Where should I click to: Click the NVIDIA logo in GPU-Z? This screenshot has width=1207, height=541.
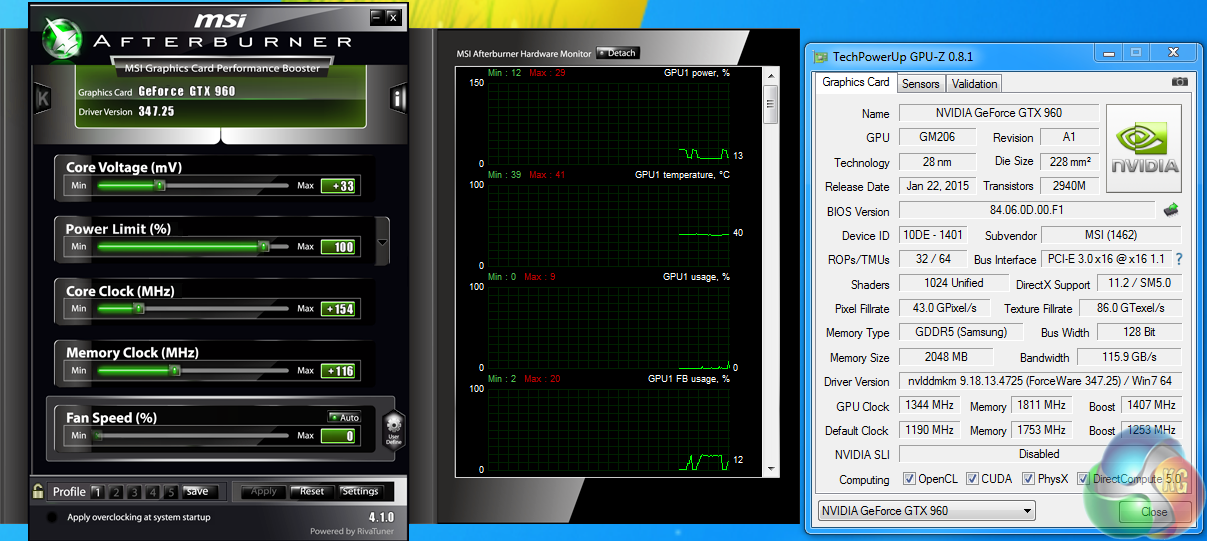[x=1143, y=148]
